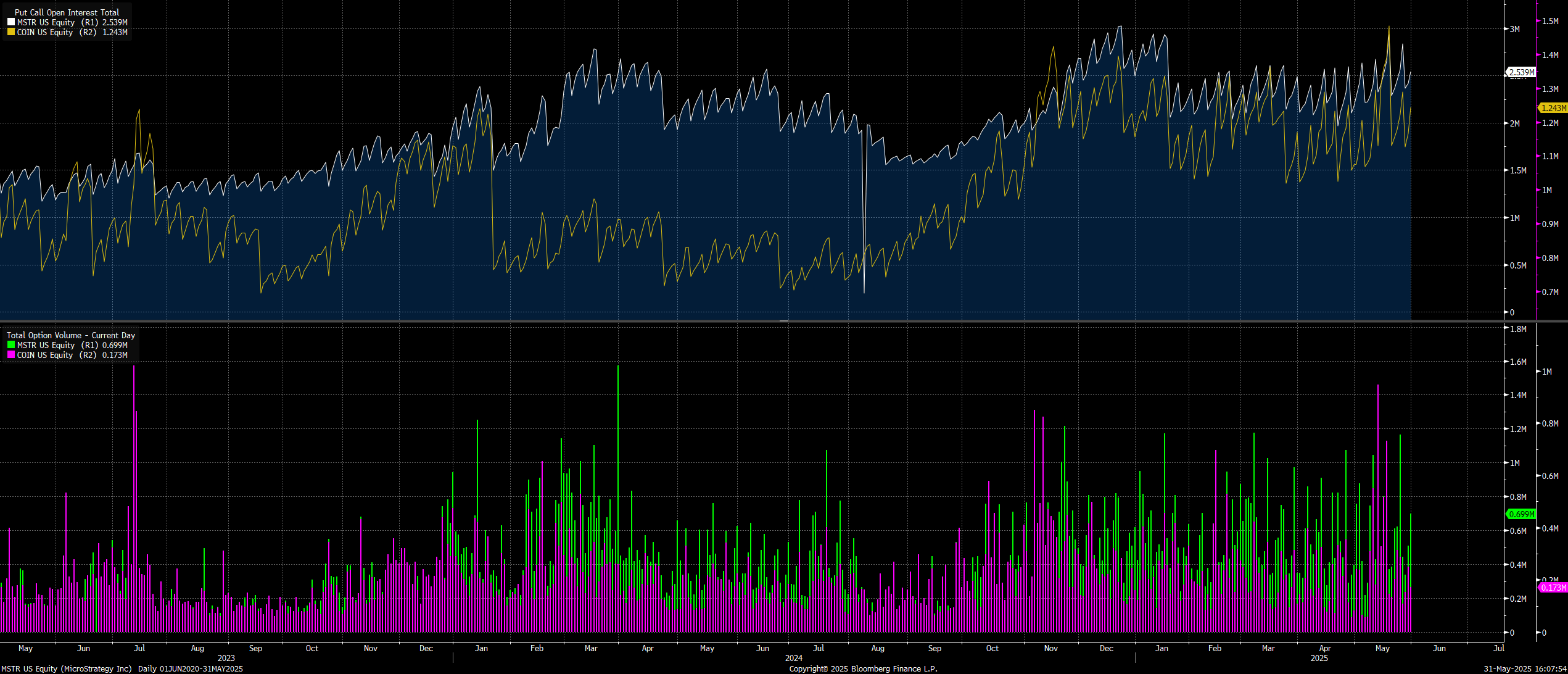
Task: Click the green 0.699M last-value tag
Action: (x=1521, y=514)
